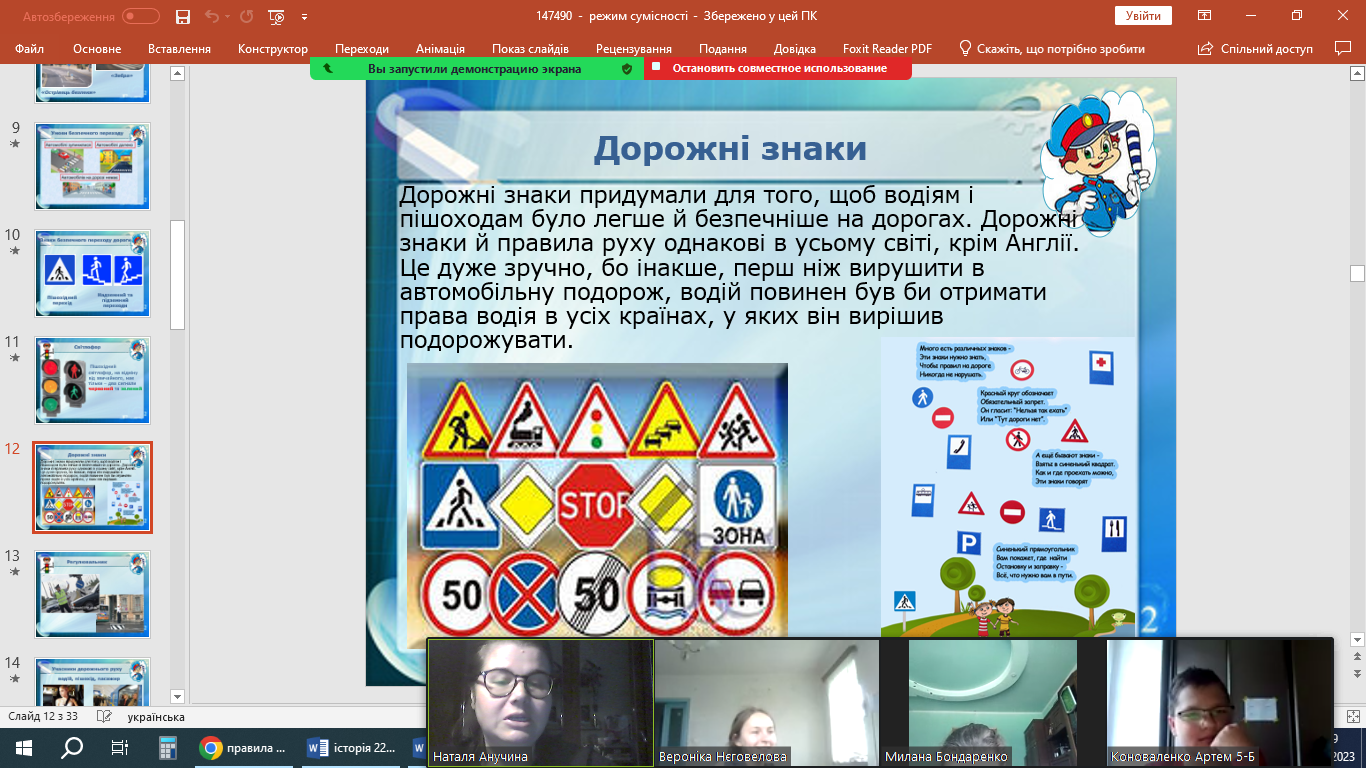Open the Calculator taskbar icon
Image resolution: width=1366 pixels, height=768 pixels.
click(x=167, y=748)
